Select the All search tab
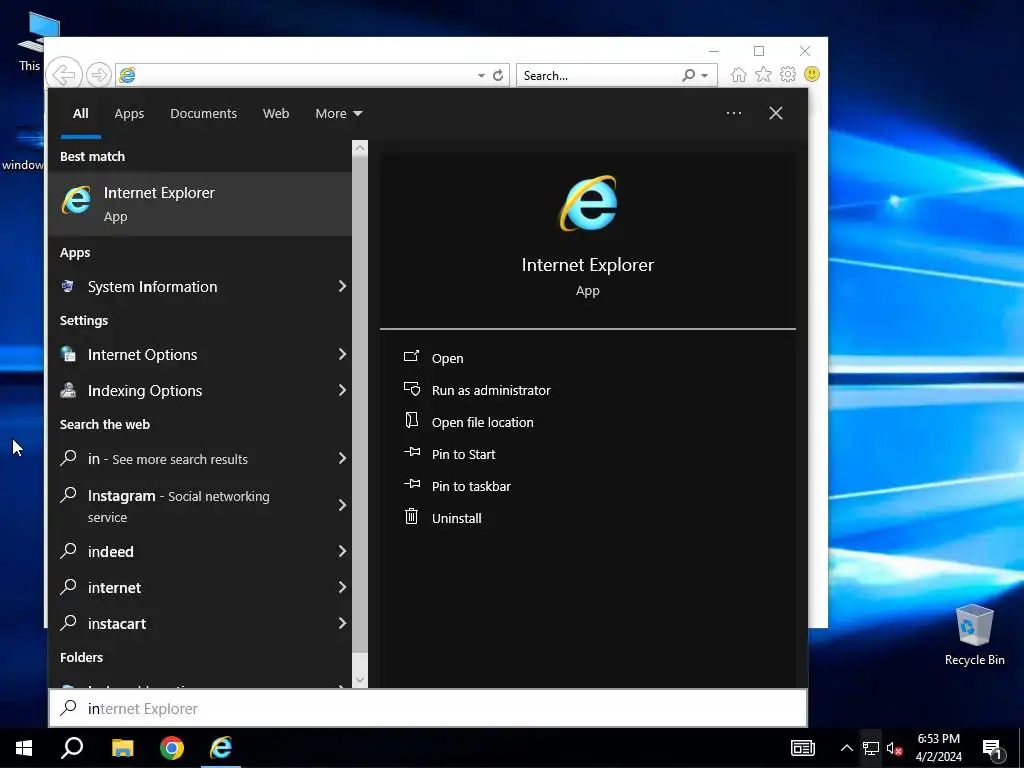The height and width of the screenshot is (768, 1024). tap(80, 114)
